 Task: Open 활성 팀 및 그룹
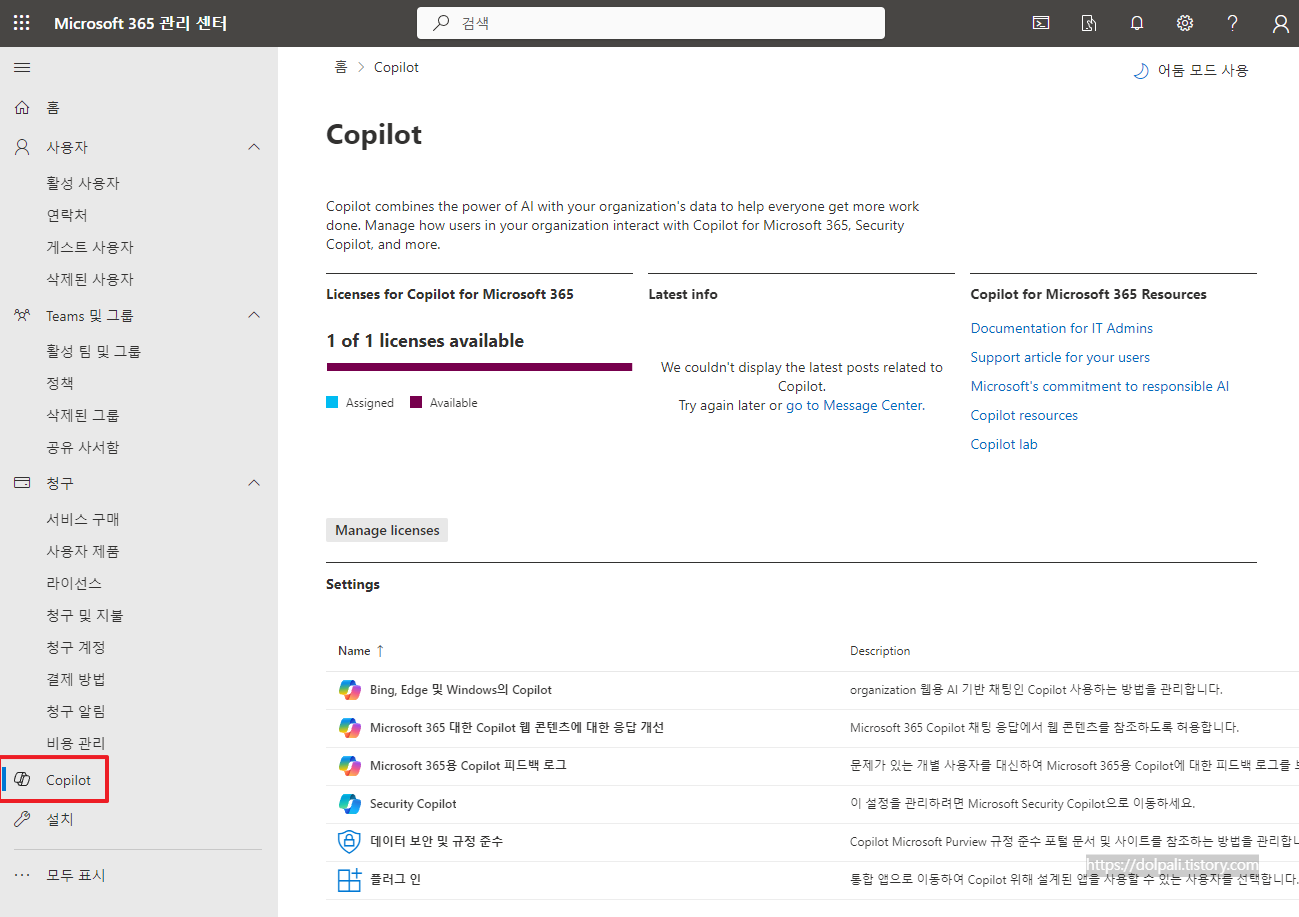coord(94,351)
